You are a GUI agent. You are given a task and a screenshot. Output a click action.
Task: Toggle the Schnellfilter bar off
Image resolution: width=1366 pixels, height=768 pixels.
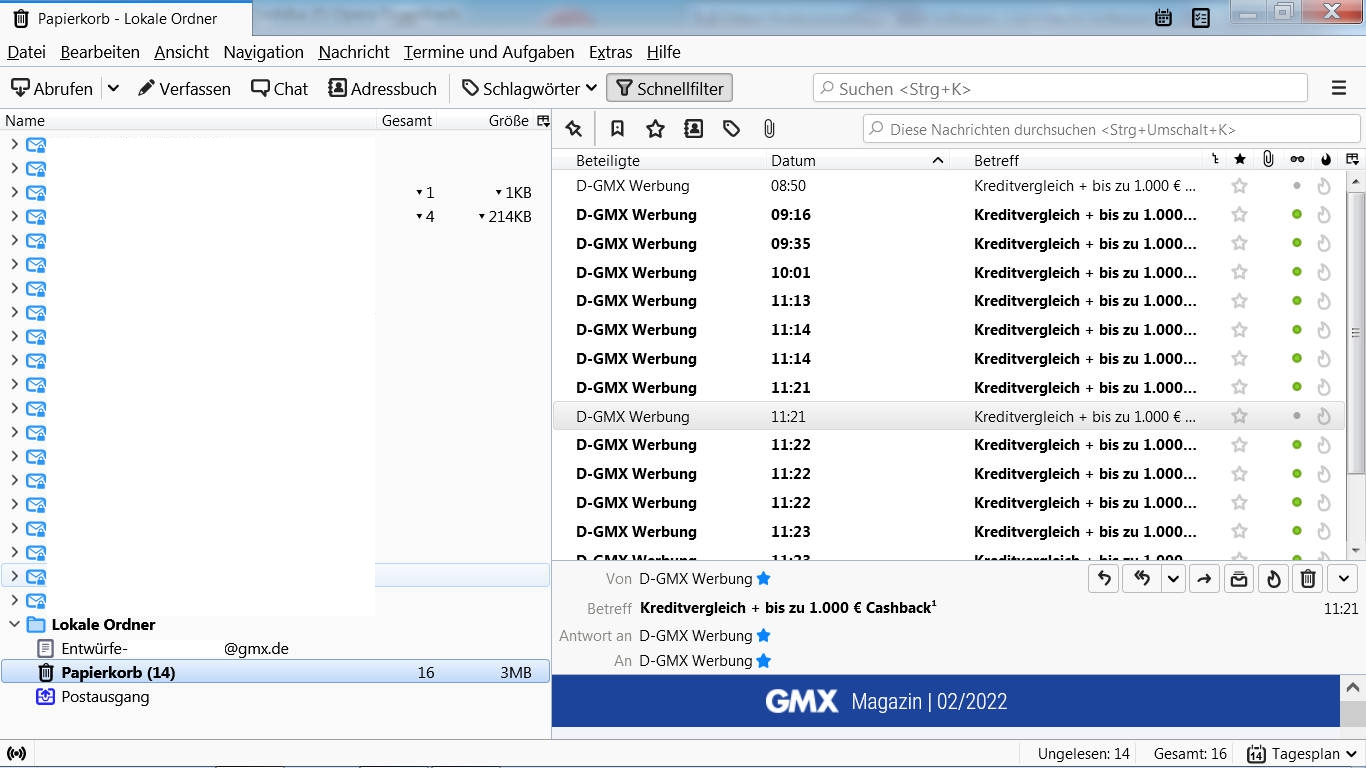pyautogui.click(x=669, y=88)
